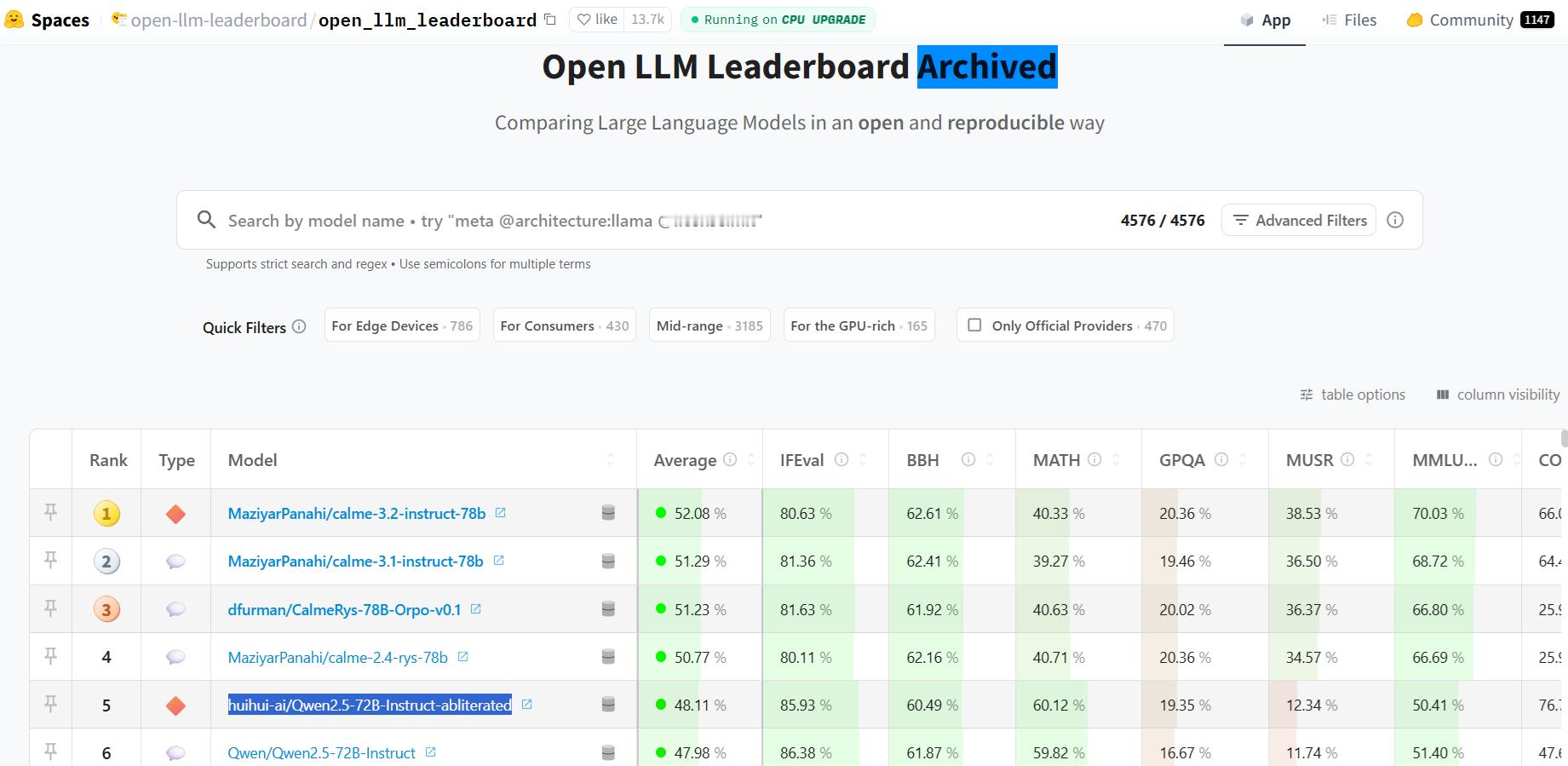Sort by IFEval column arrows
1568x766 pixels.
863,459
